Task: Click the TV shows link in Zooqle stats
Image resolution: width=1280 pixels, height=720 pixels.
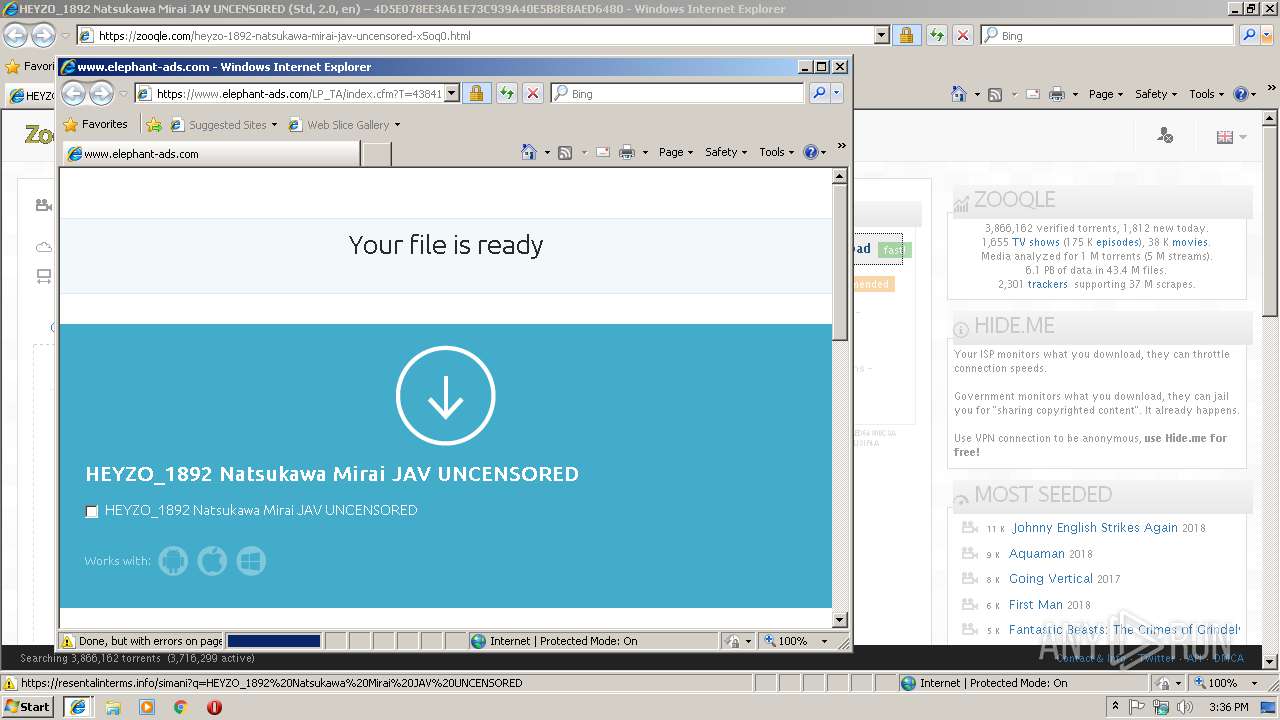Action: pyautogui.click(x=1035, y=242)
